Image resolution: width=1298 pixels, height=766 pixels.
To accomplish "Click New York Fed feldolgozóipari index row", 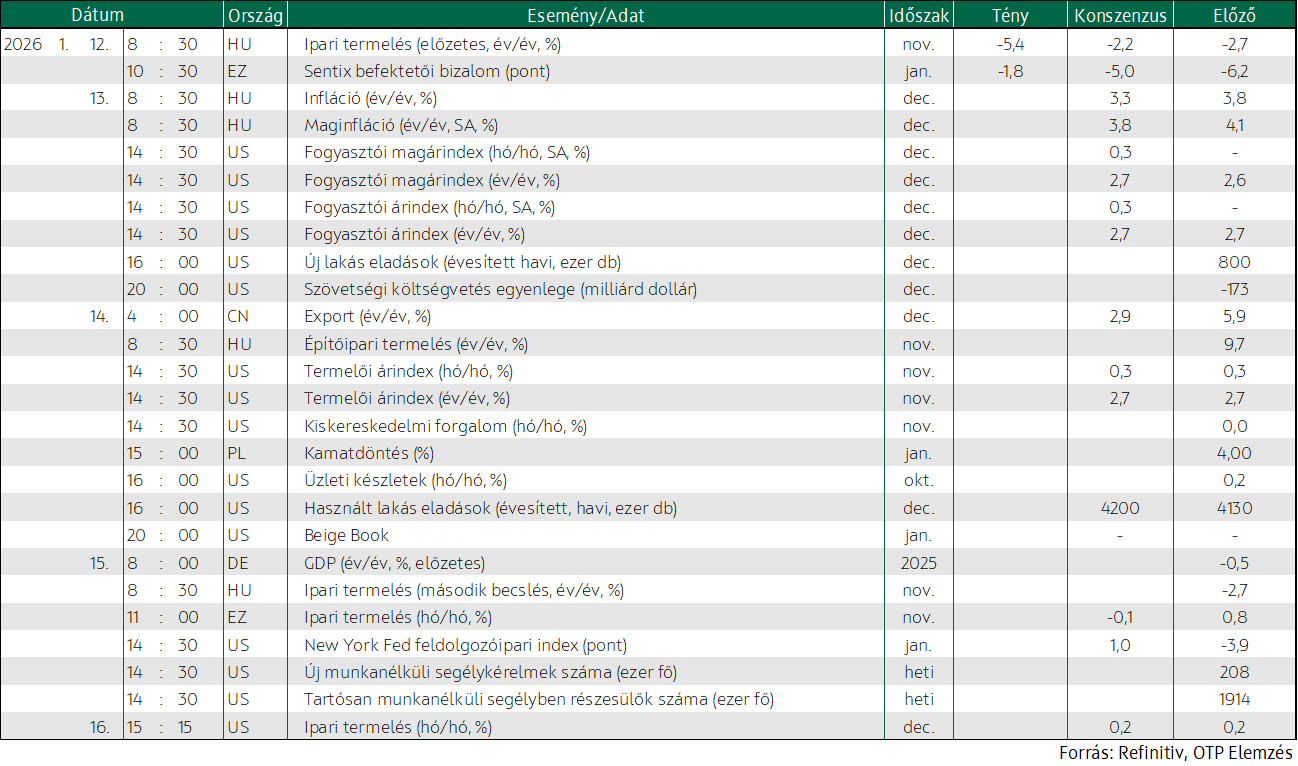I will click(x=648, y=644).
